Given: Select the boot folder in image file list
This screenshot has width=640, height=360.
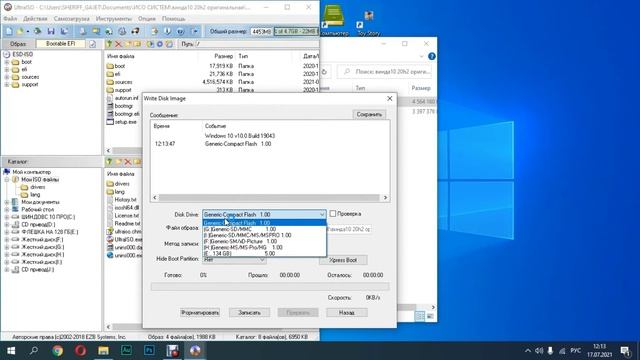Looking at the screenshot, I should click(120, 66).
